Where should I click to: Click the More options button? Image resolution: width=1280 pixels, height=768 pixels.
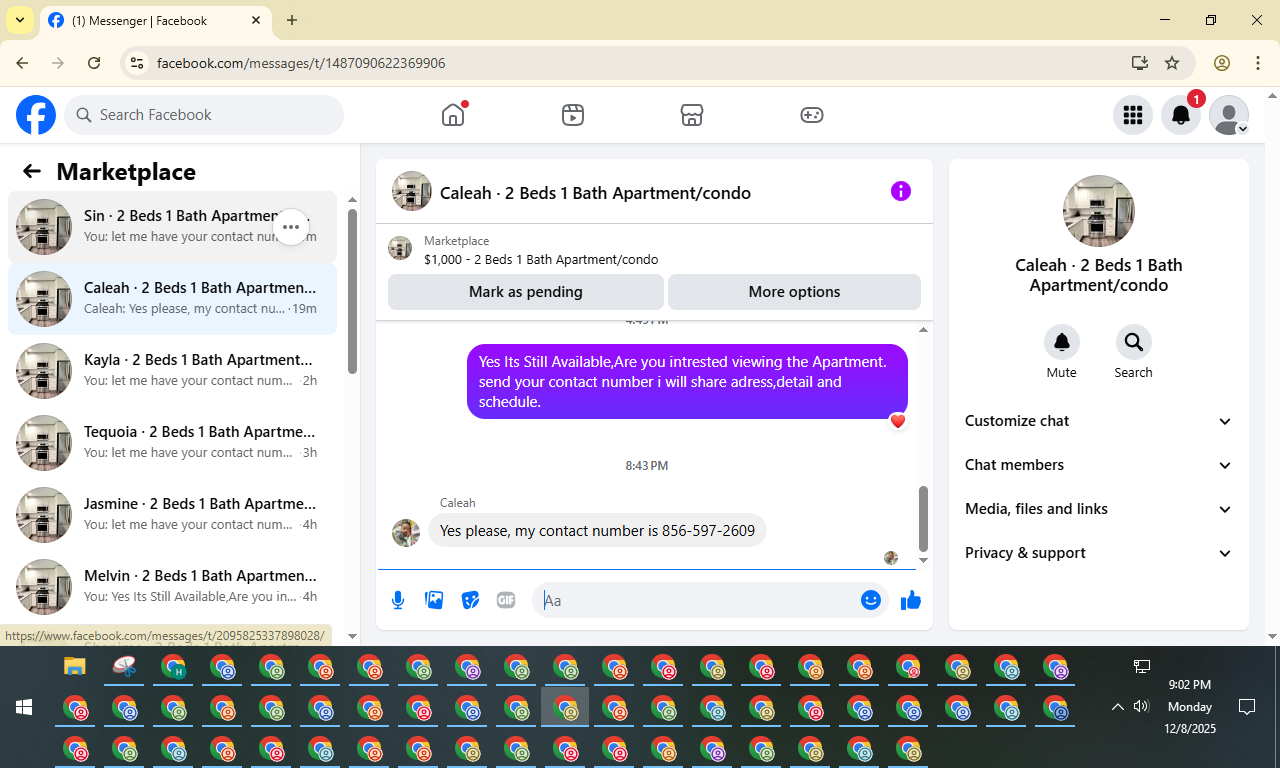click(794, 292)
